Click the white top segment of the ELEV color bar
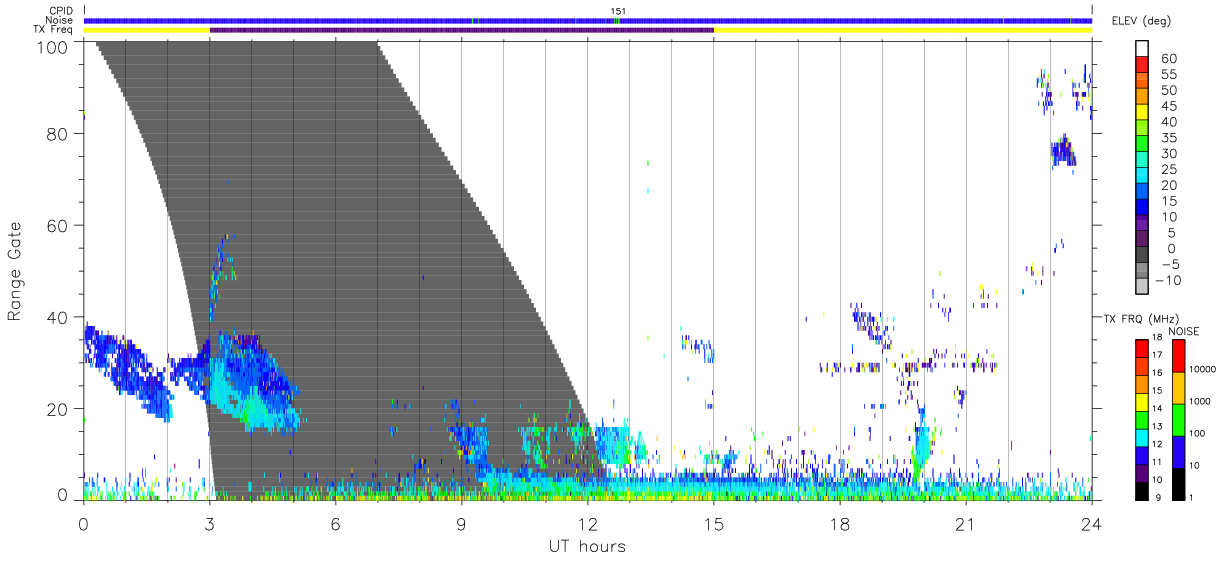 tap(1143, 48)
